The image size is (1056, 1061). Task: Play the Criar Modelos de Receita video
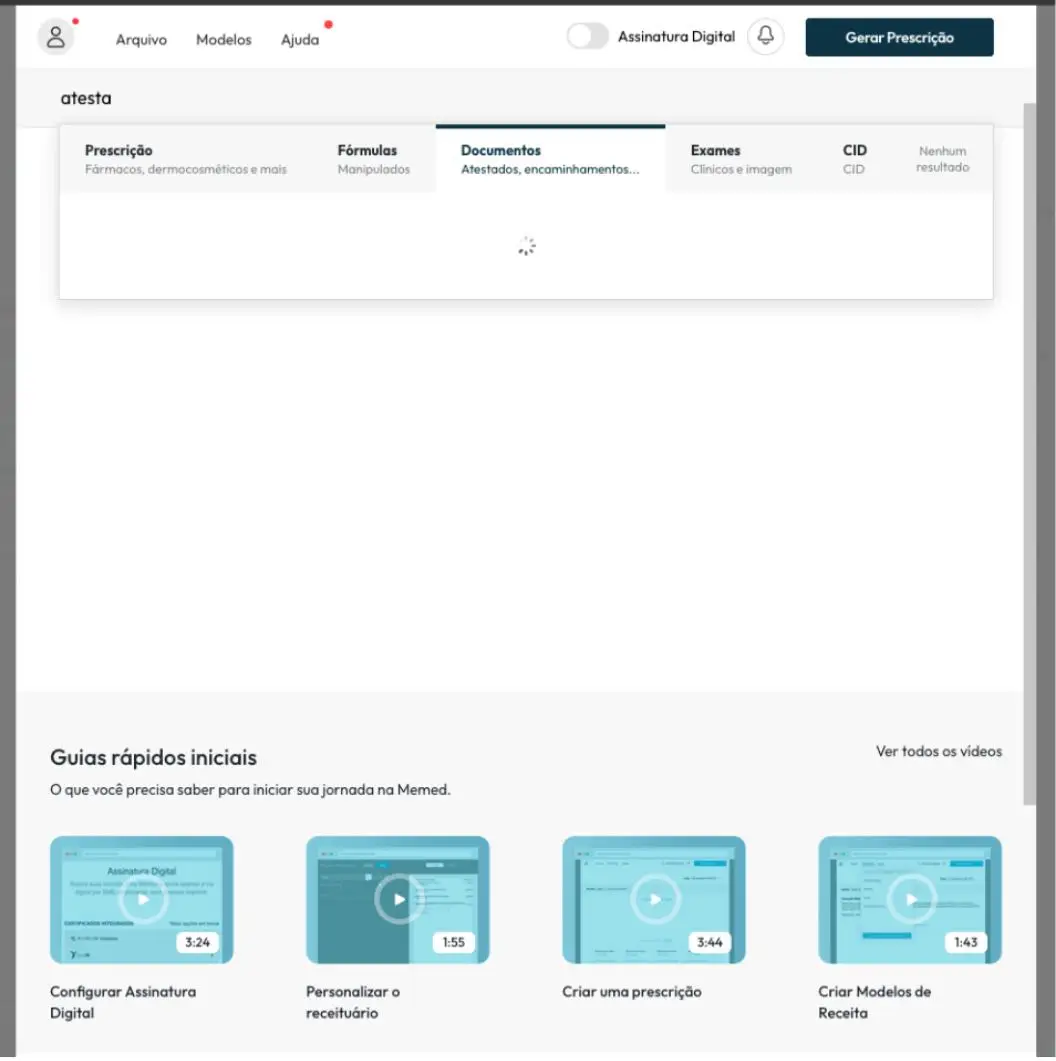910,899
